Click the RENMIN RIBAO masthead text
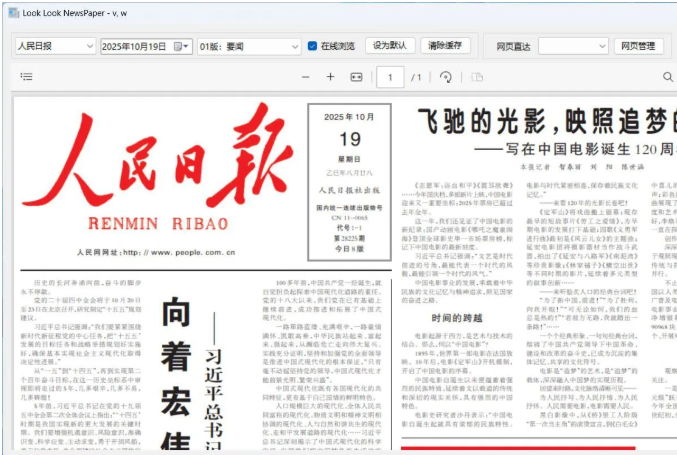This screenshot has height=455, width=677. pos(158,224)
